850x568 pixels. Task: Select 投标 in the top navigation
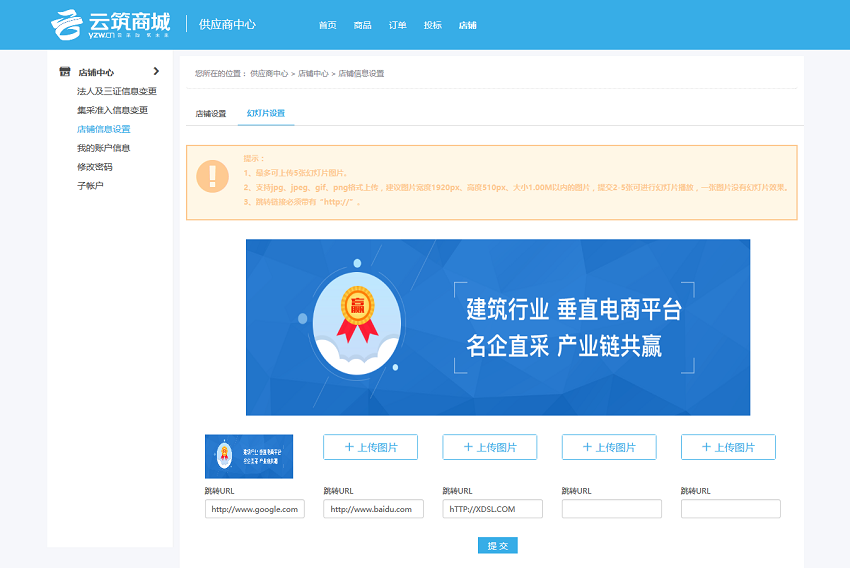point(432,25)
